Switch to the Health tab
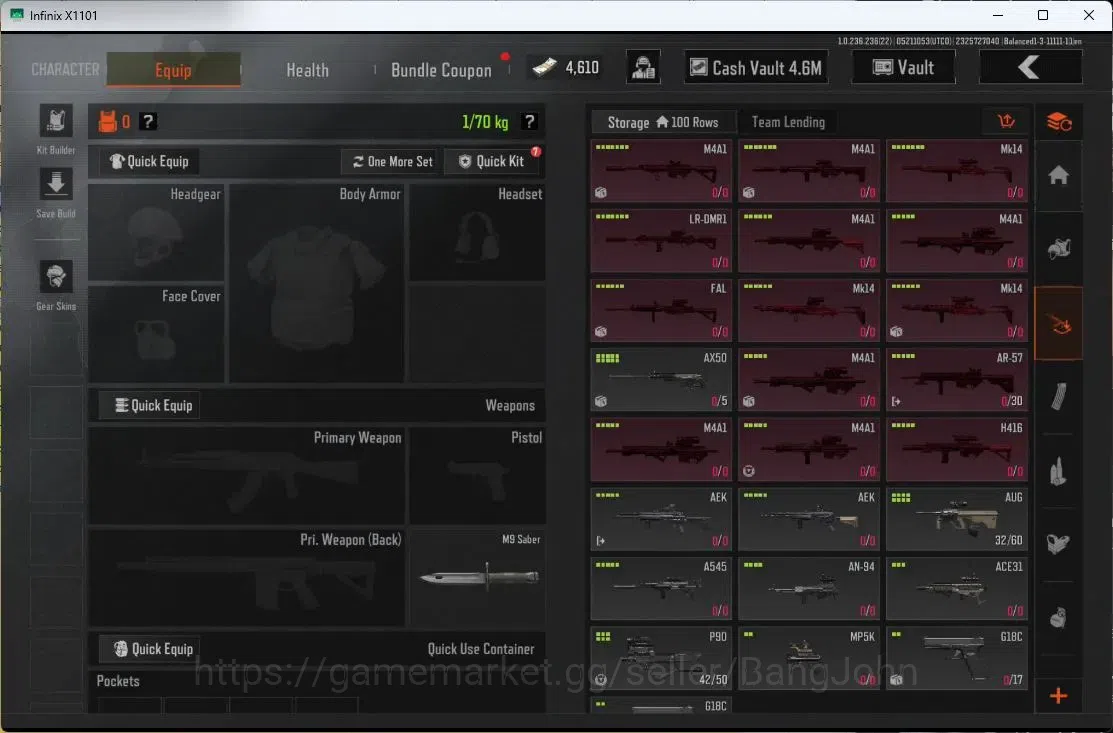The image size is (1113, 733). click(x=307, y=70)
